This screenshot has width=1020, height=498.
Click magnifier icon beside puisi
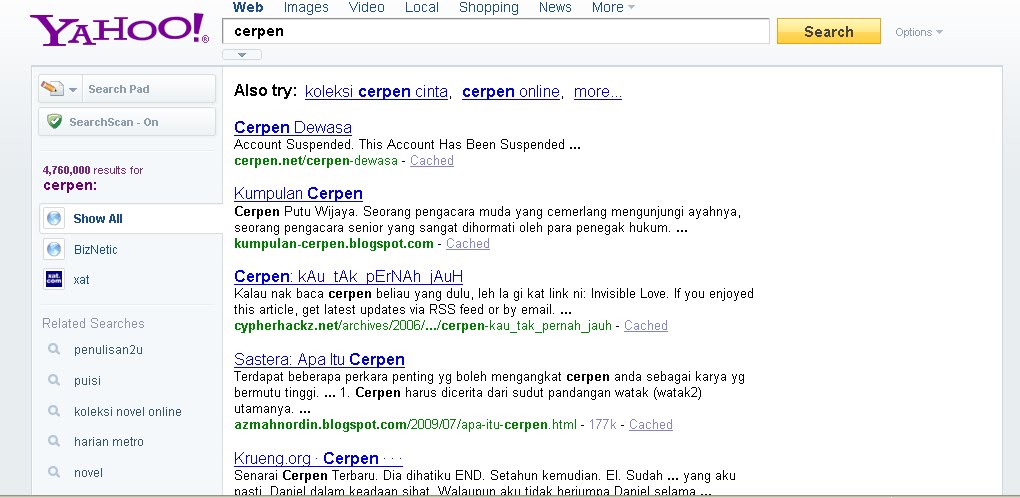54,380
